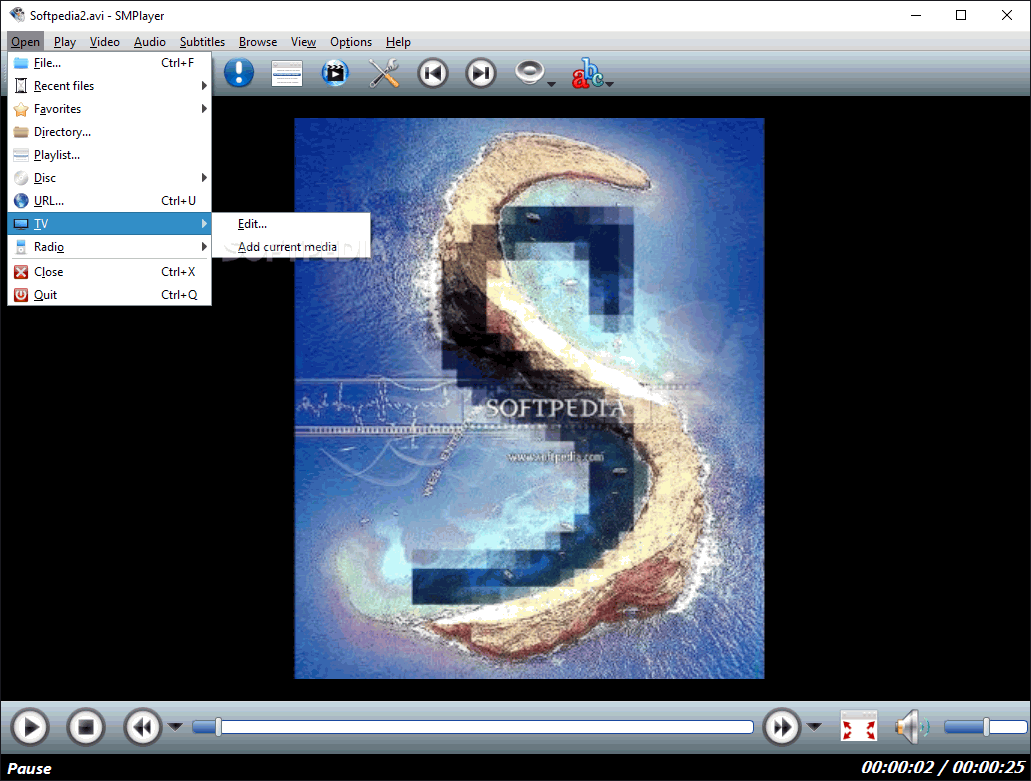Jump to previous track in toolbar
This screenshot has height=781, width=1031.
pos(433,73)
